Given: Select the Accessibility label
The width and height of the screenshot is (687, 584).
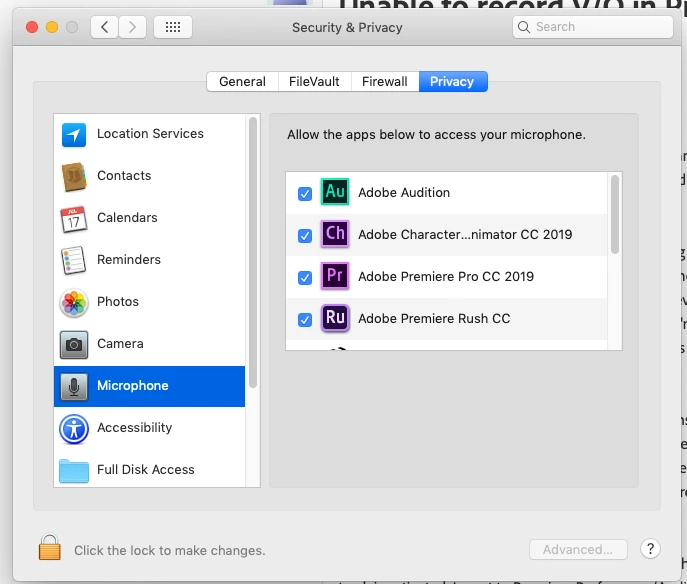Looking at the screenshot, I should (x=135, y=428).
